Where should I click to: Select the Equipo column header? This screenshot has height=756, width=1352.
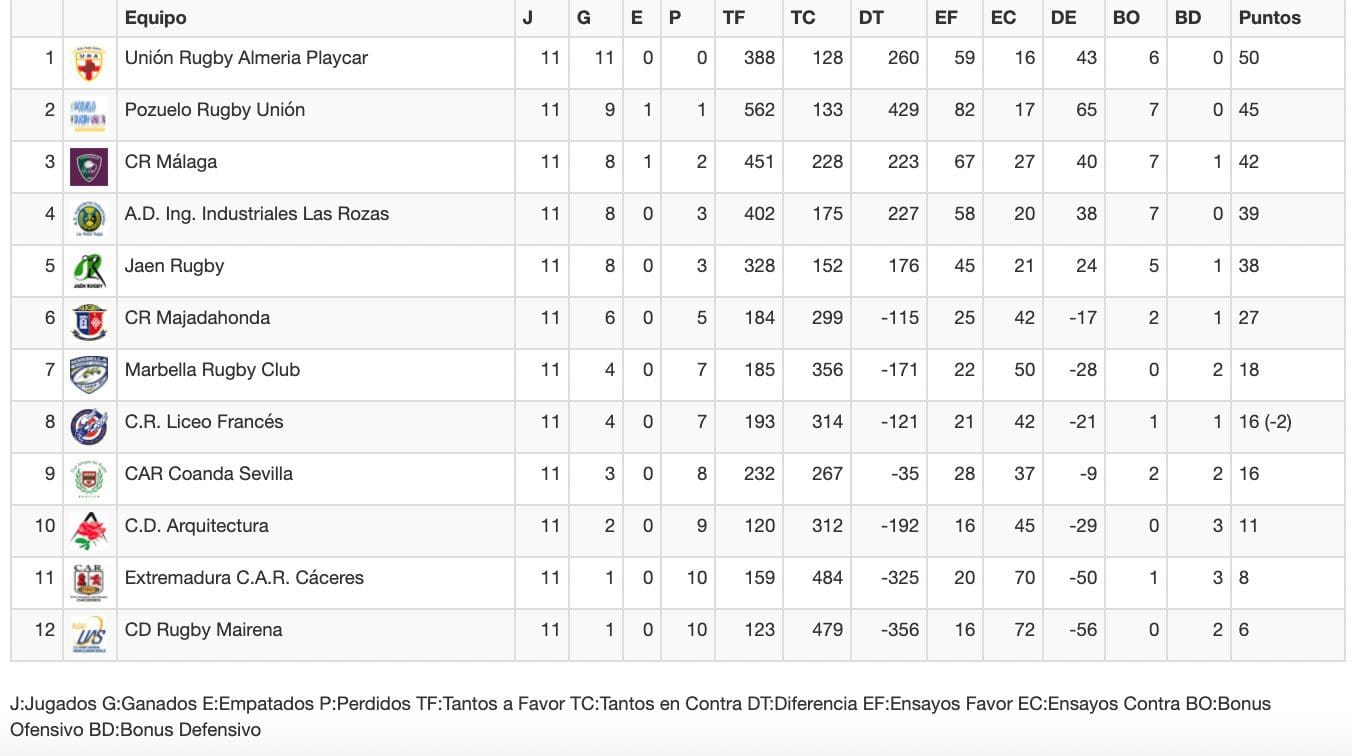155,18
